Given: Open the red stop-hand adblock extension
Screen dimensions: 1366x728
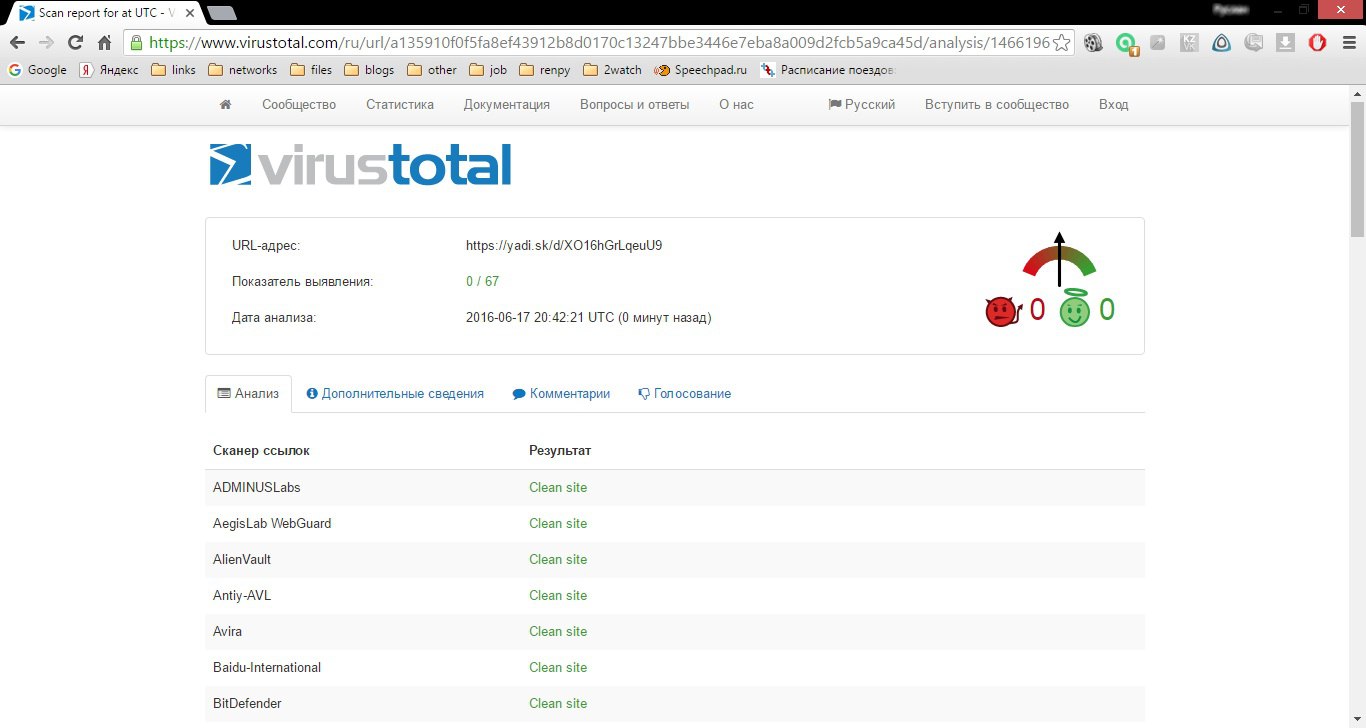Looking at the screenshot, I should [1317, 42].
